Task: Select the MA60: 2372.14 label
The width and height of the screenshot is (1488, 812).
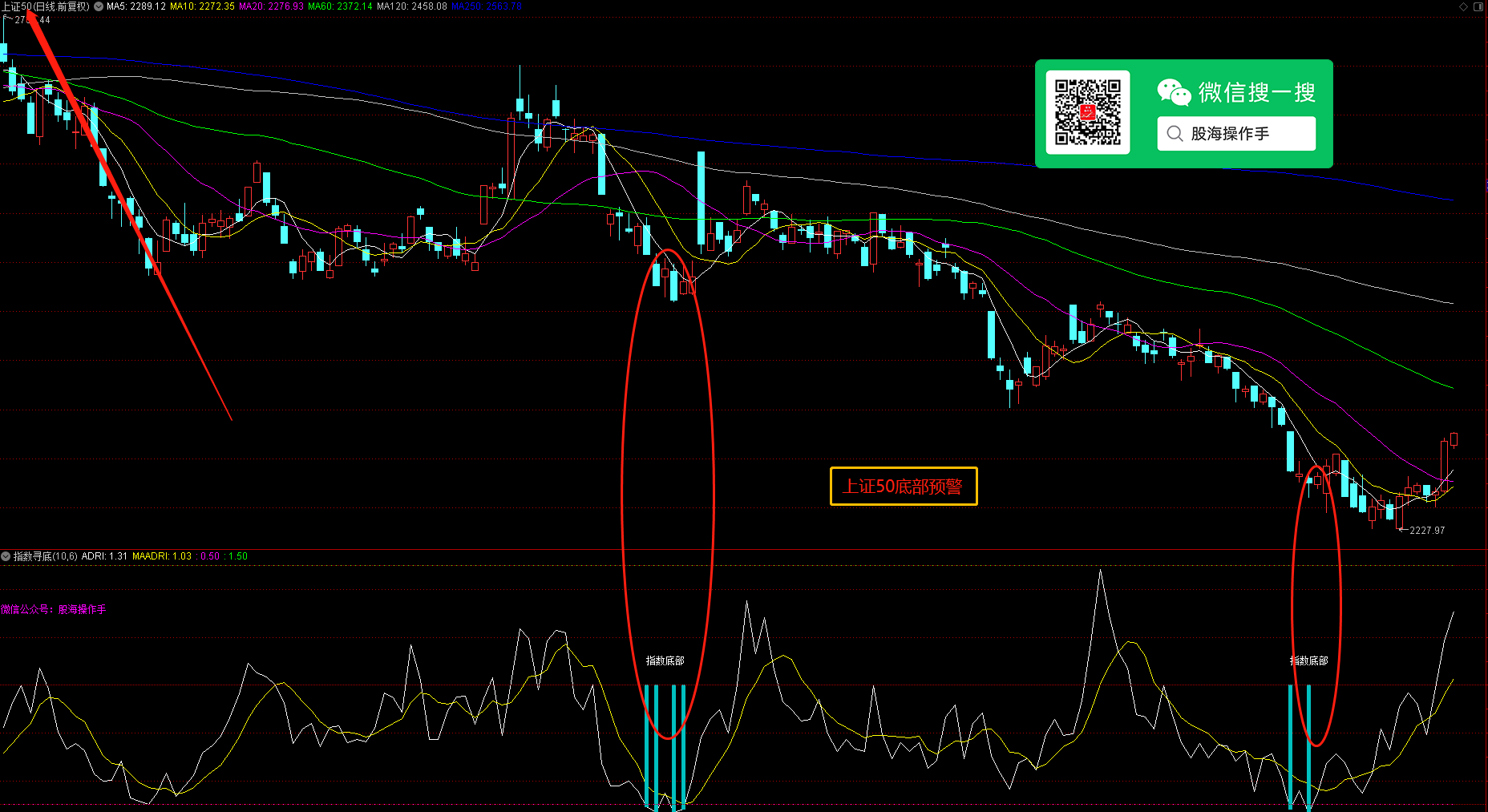Action: pyautogui.click(x=340, y=6)
